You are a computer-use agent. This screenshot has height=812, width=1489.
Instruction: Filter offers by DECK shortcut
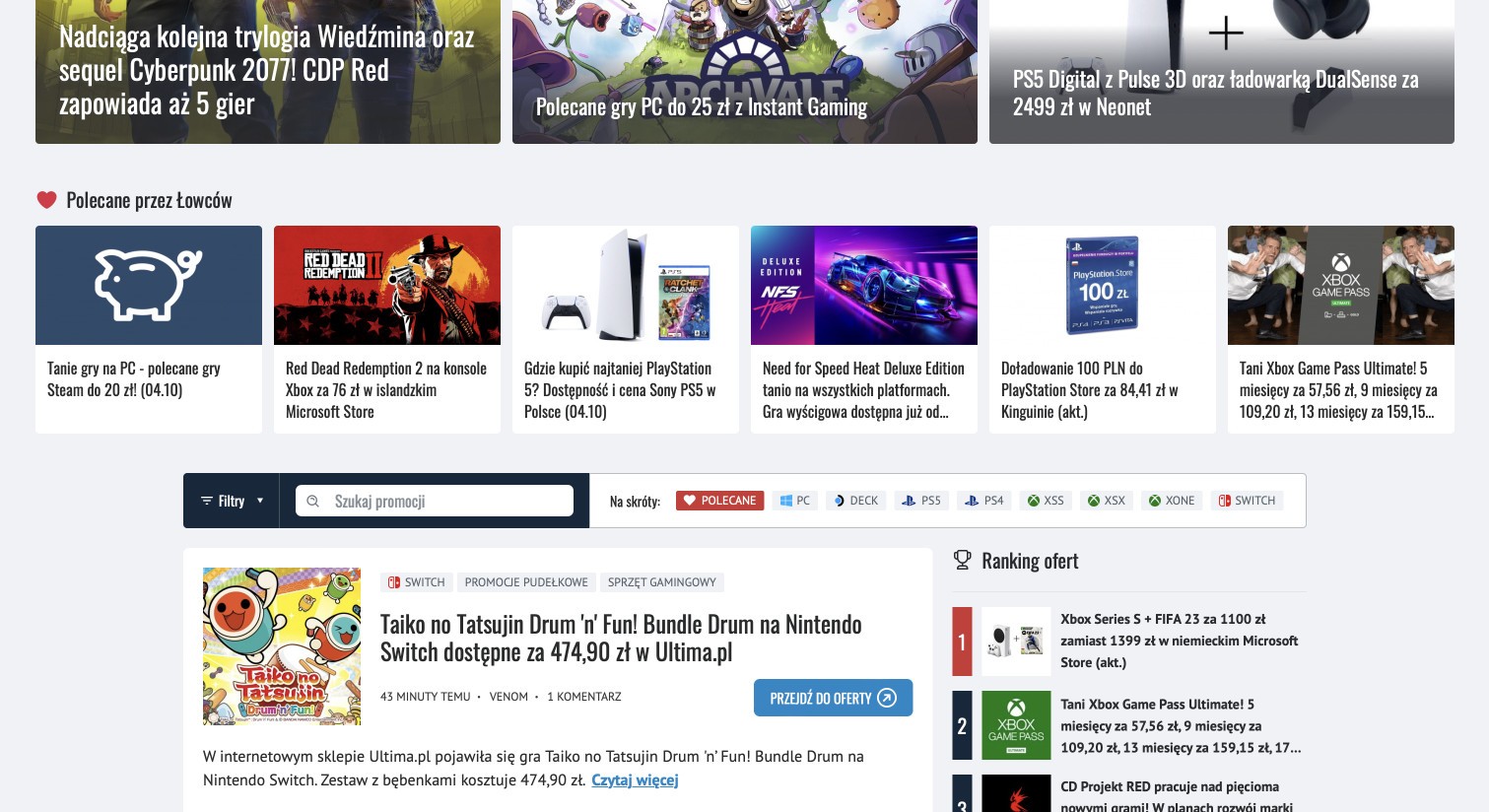855,501
